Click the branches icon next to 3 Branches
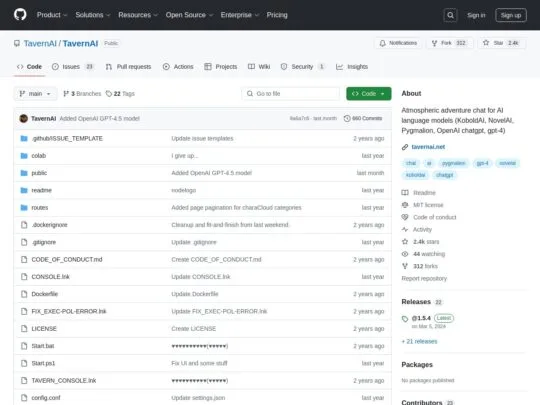540x405 pixels. tap(66, 94)
